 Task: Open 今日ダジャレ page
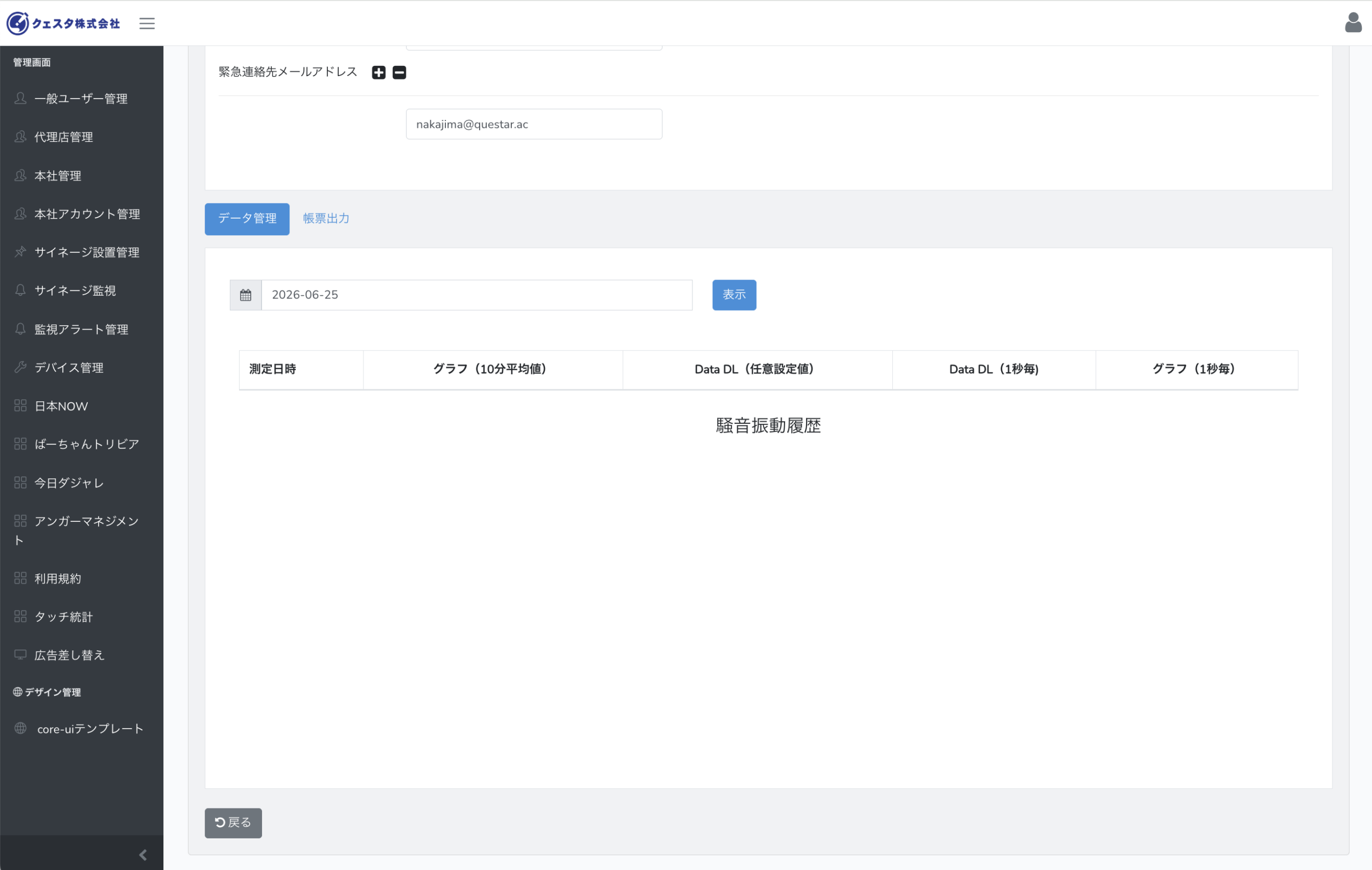tap(81, 483)
